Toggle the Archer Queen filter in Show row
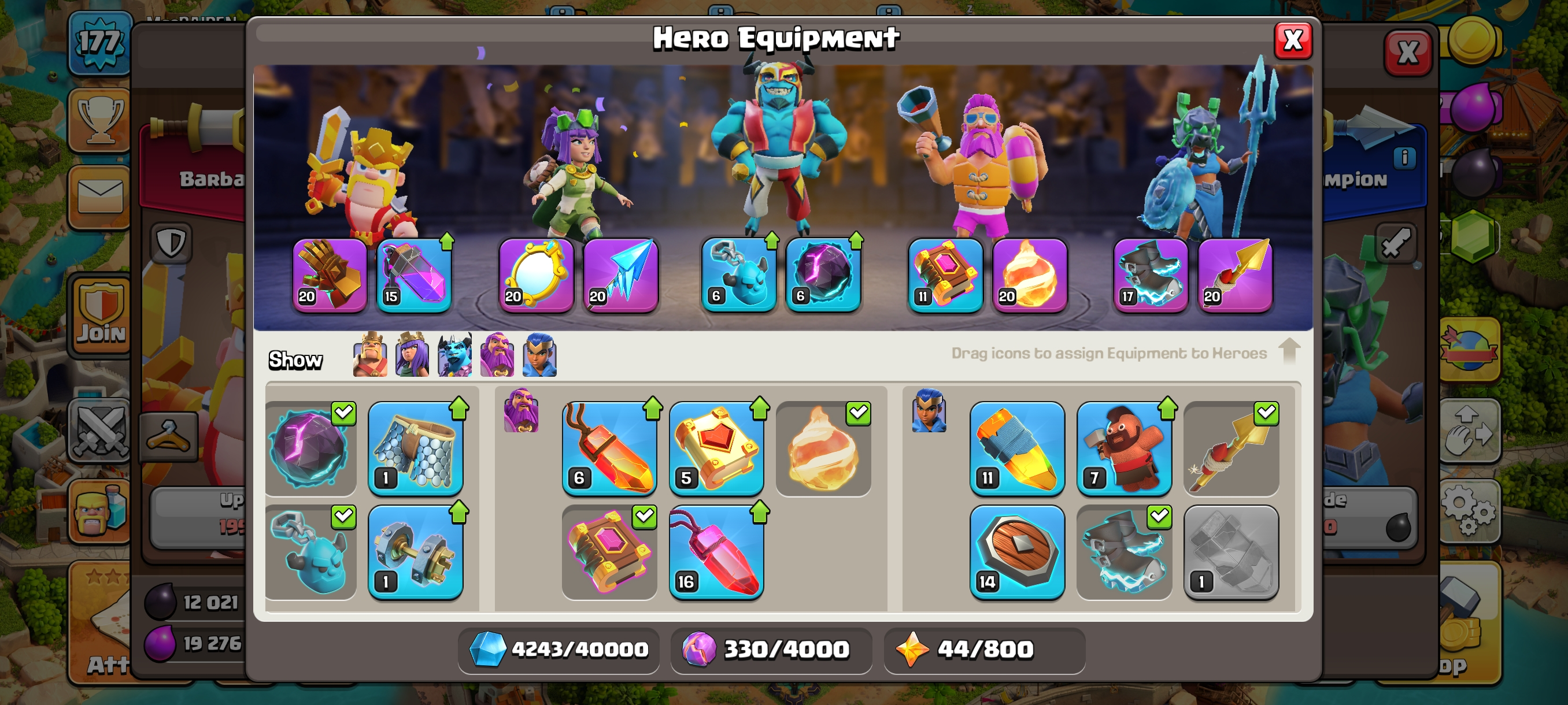1568x705 pixels. 412,355
